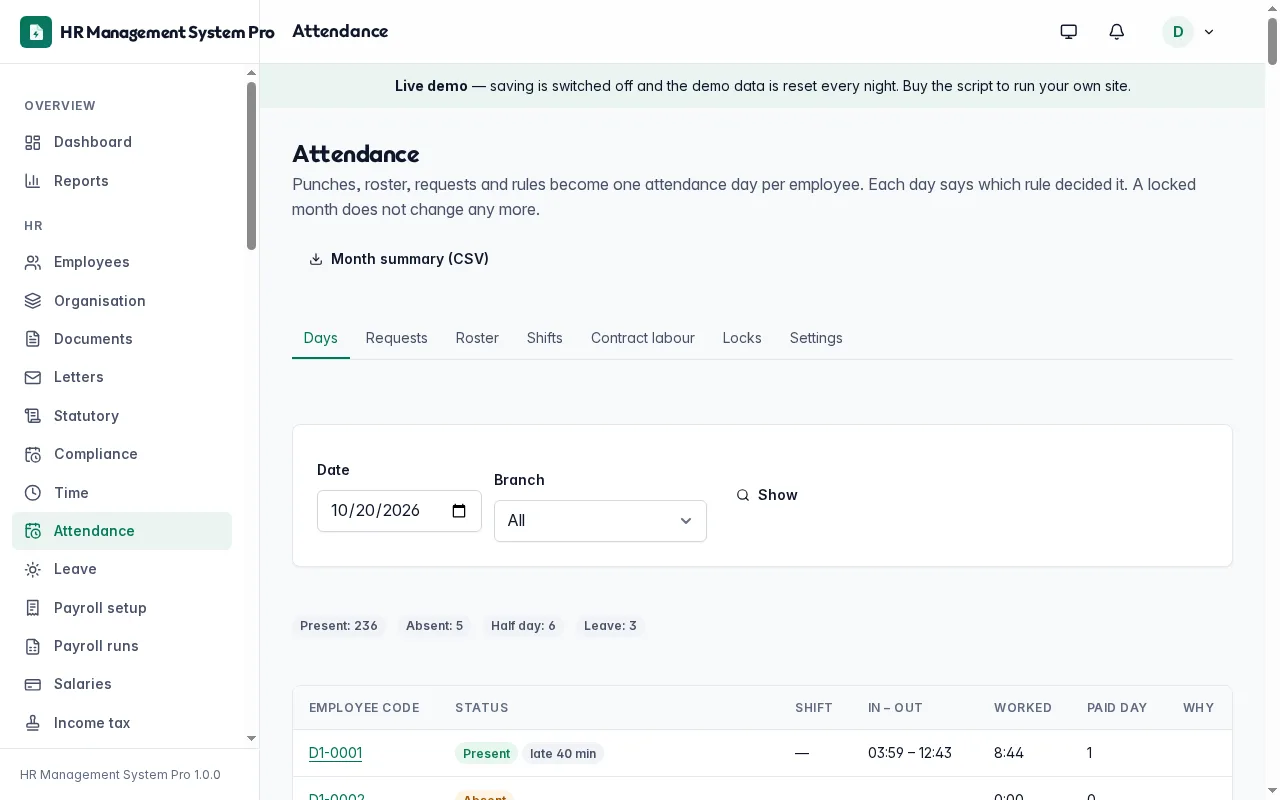Image resolution: width=1280 pixels, height=800 pixels.
Task: Open the calendar picker in Date field
Action: [459, 511]
